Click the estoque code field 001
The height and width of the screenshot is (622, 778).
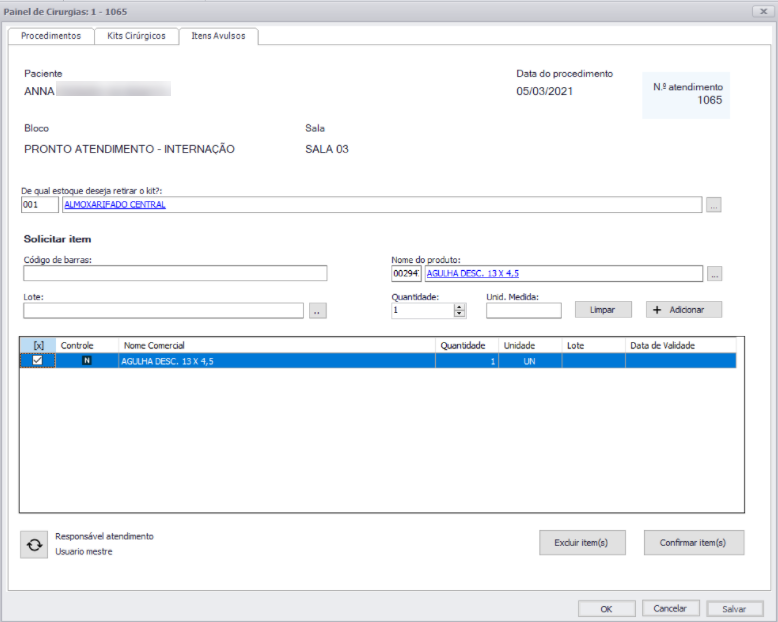(40, 204)
